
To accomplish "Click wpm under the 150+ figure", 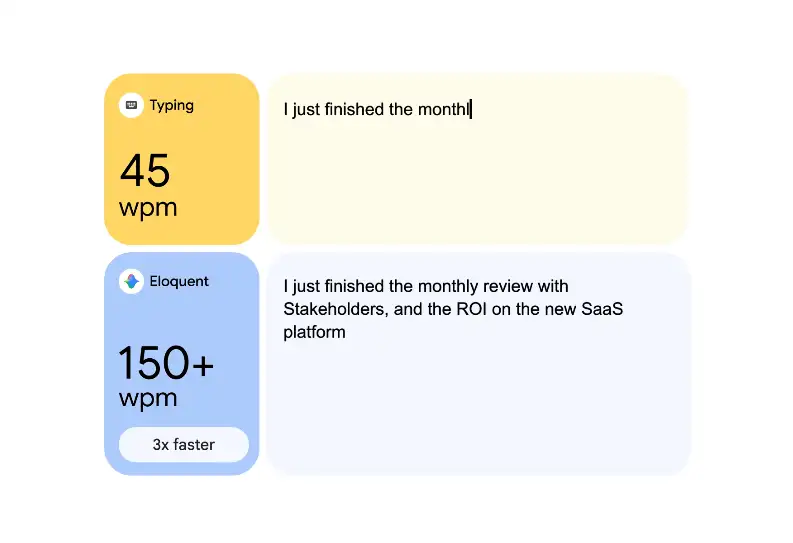I will coord(147,398).
